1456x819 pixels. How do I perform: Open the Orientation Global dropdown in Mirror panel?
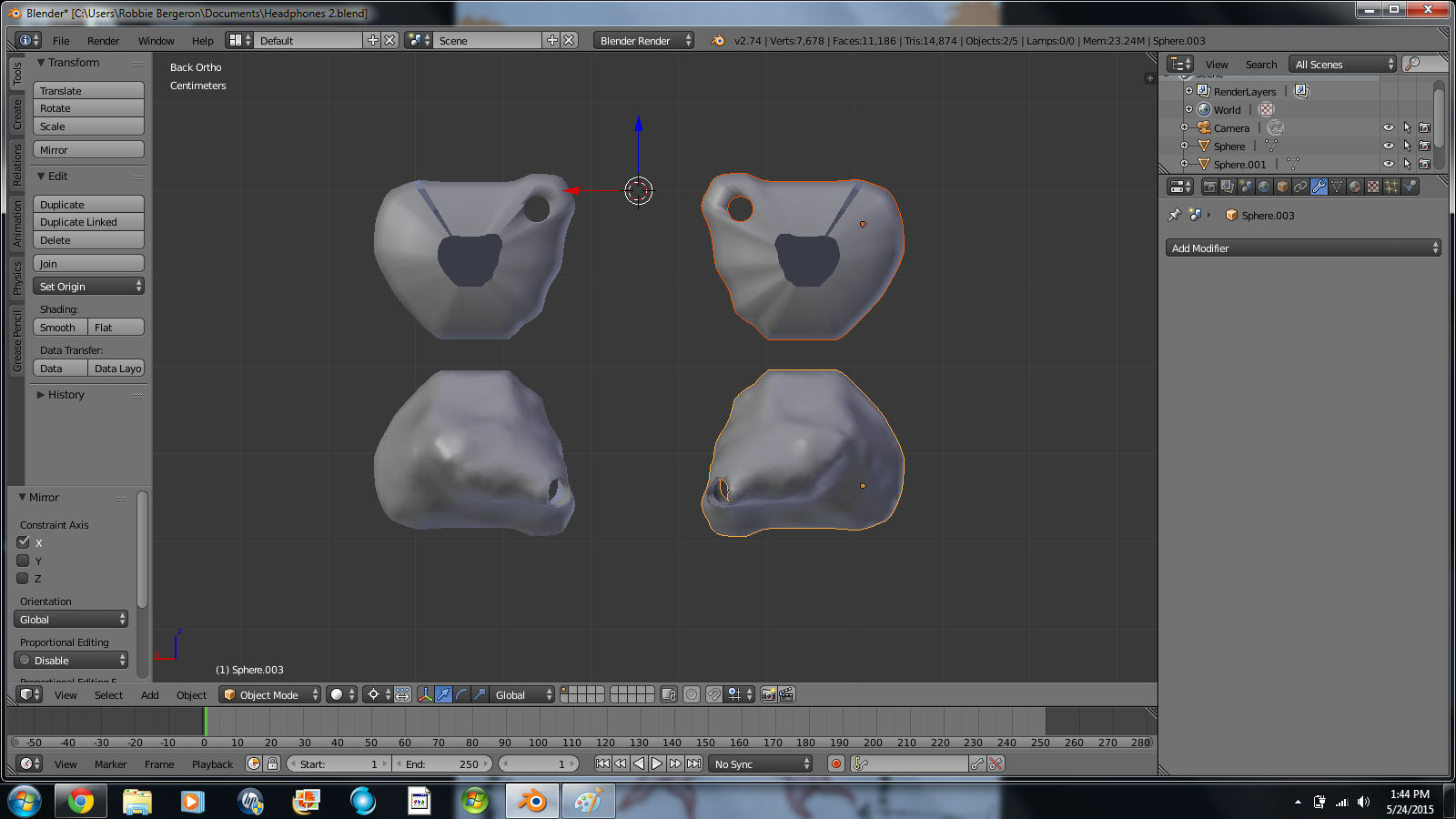71,619
